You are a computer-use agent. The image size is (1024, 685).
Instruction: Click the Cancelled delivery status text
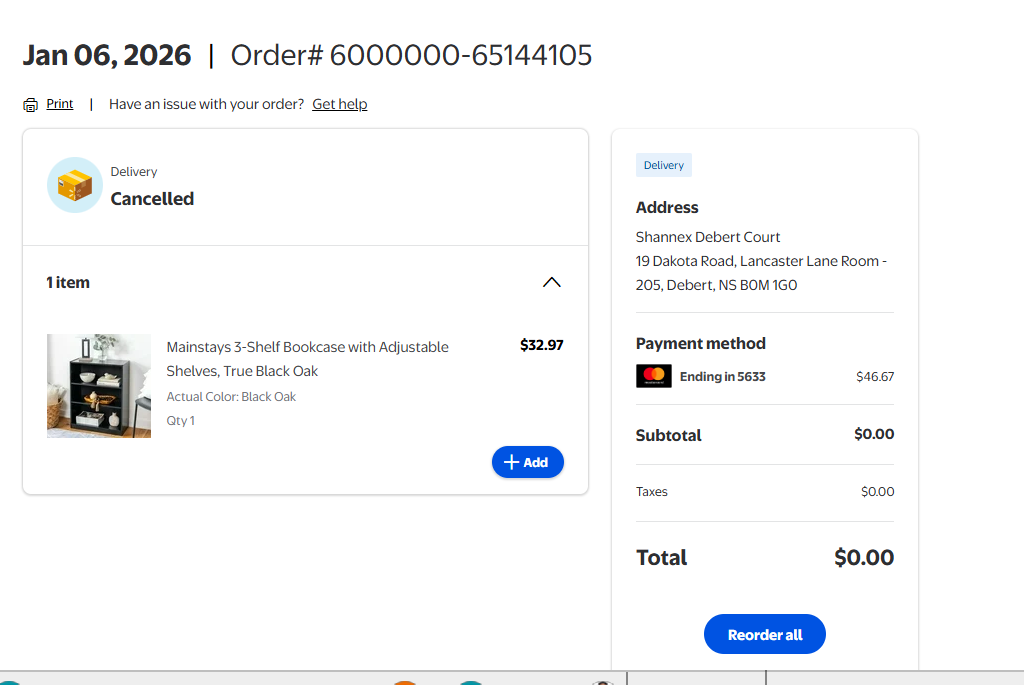point(152,199)
